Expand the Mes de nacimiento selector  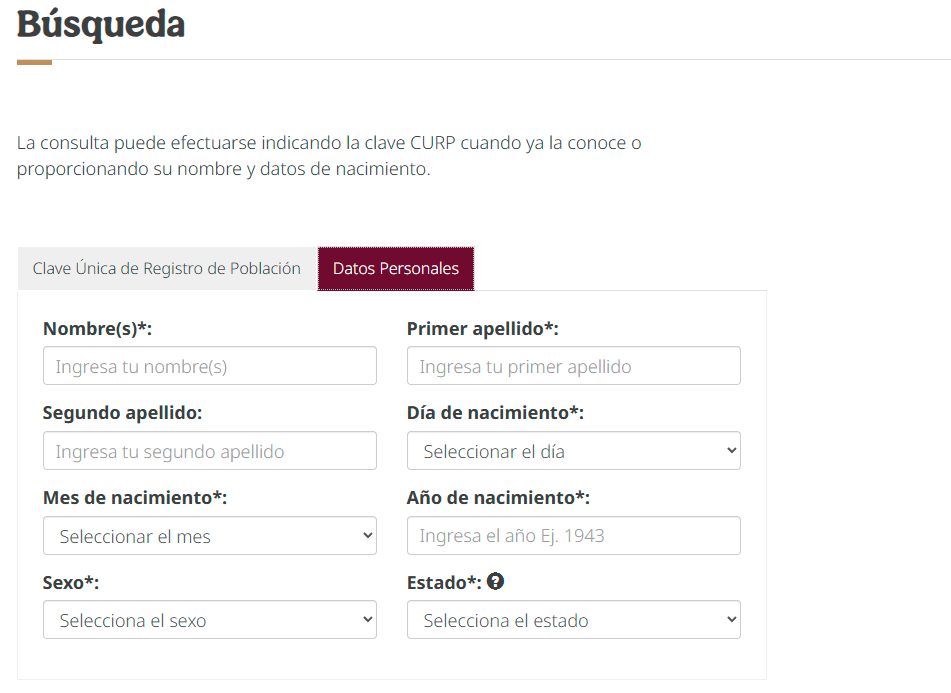pyautogui.click(x=210, y=536)
